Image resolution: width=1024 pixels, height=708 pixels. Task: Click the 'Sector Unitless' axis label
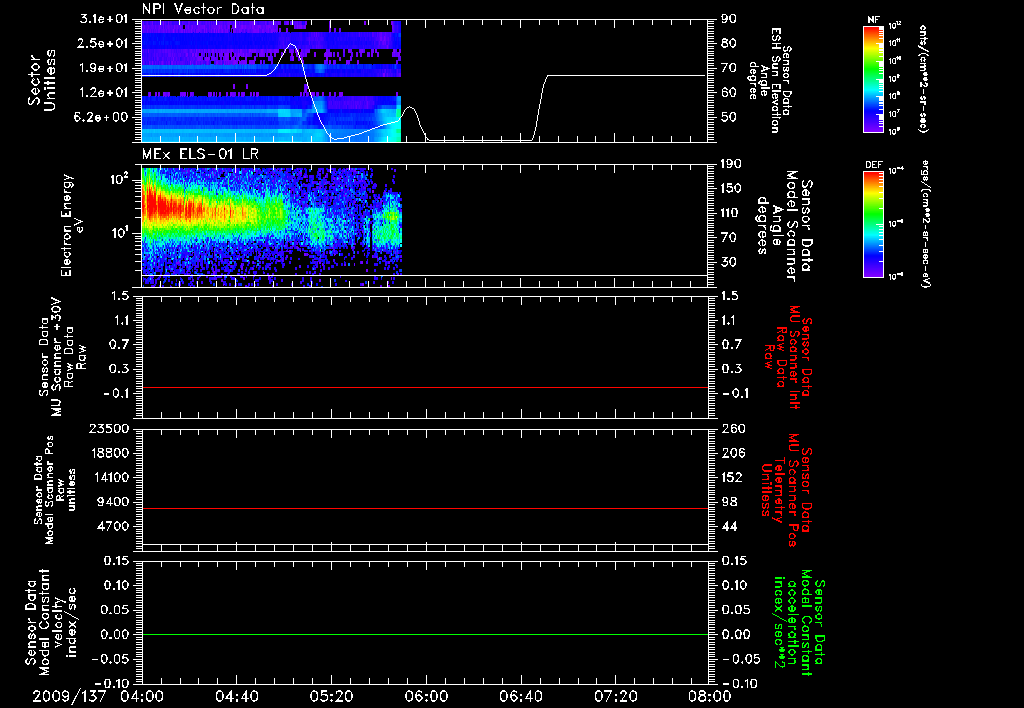[42, 80]
